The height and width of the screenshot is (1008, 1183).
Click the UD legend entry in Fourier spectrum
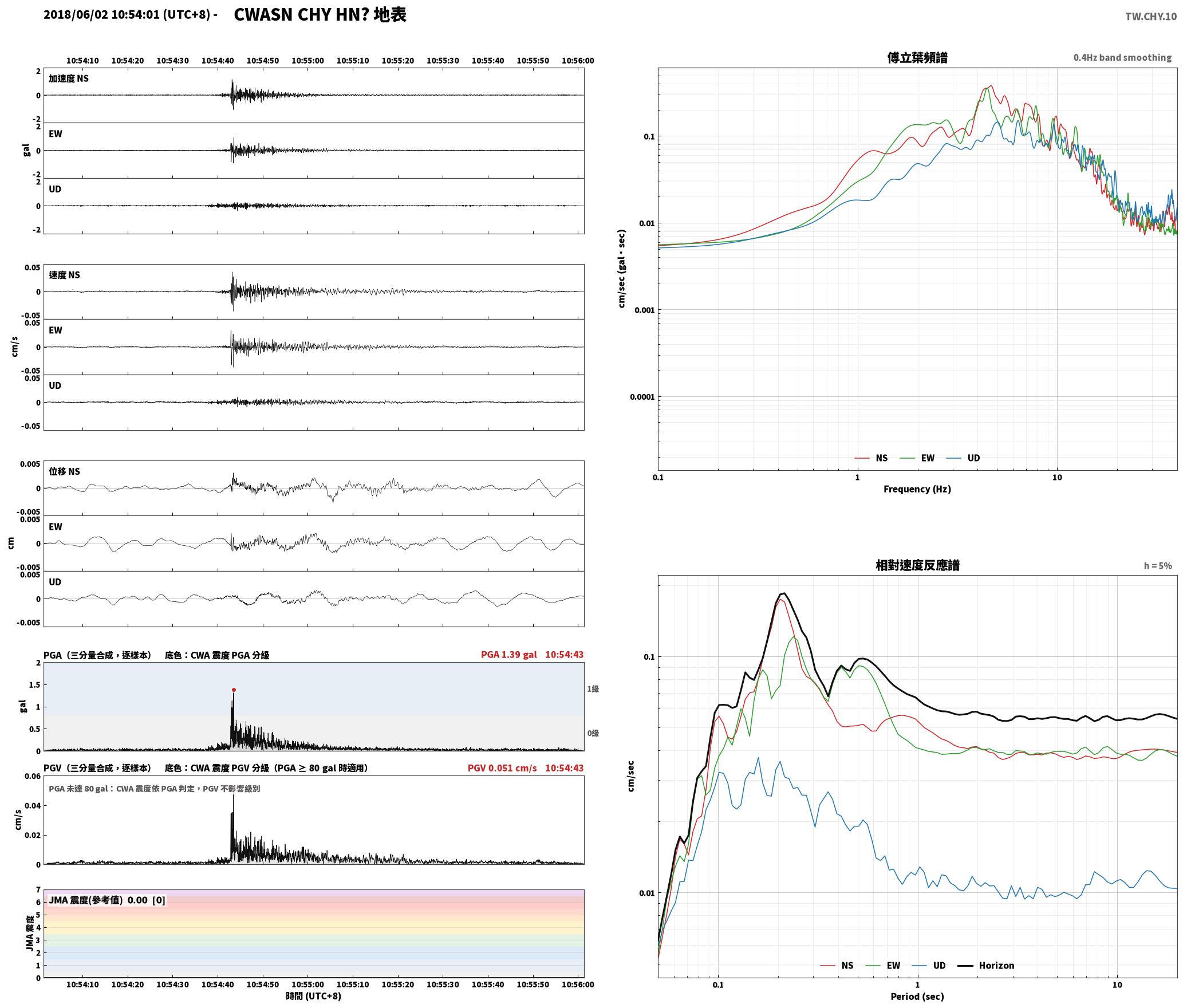(x=963, y=458)
